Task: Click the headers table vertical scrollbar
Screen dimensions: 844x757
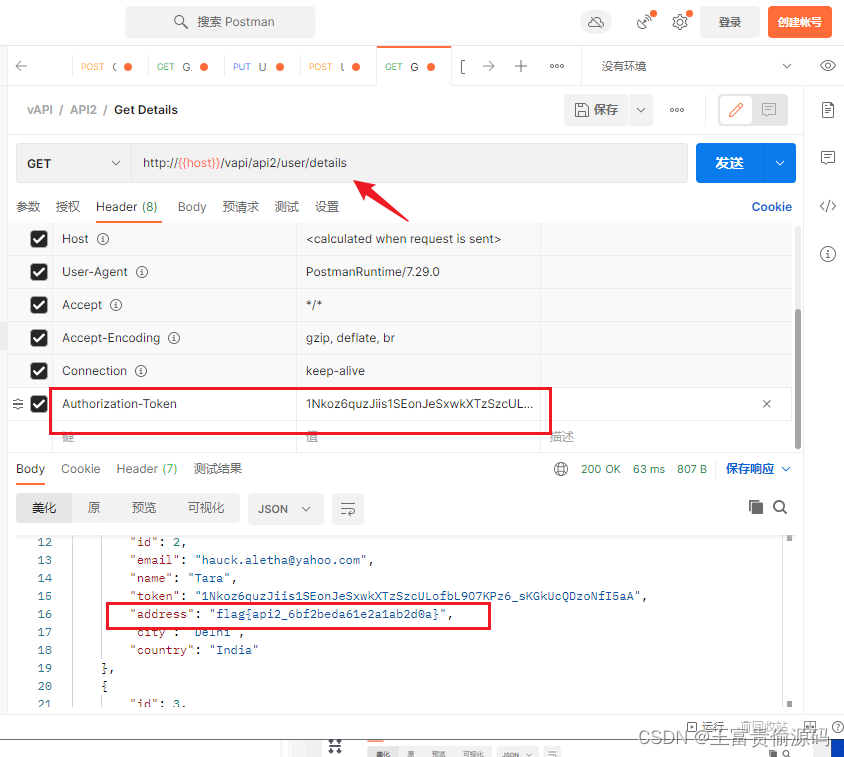Action: click(798, 378)
